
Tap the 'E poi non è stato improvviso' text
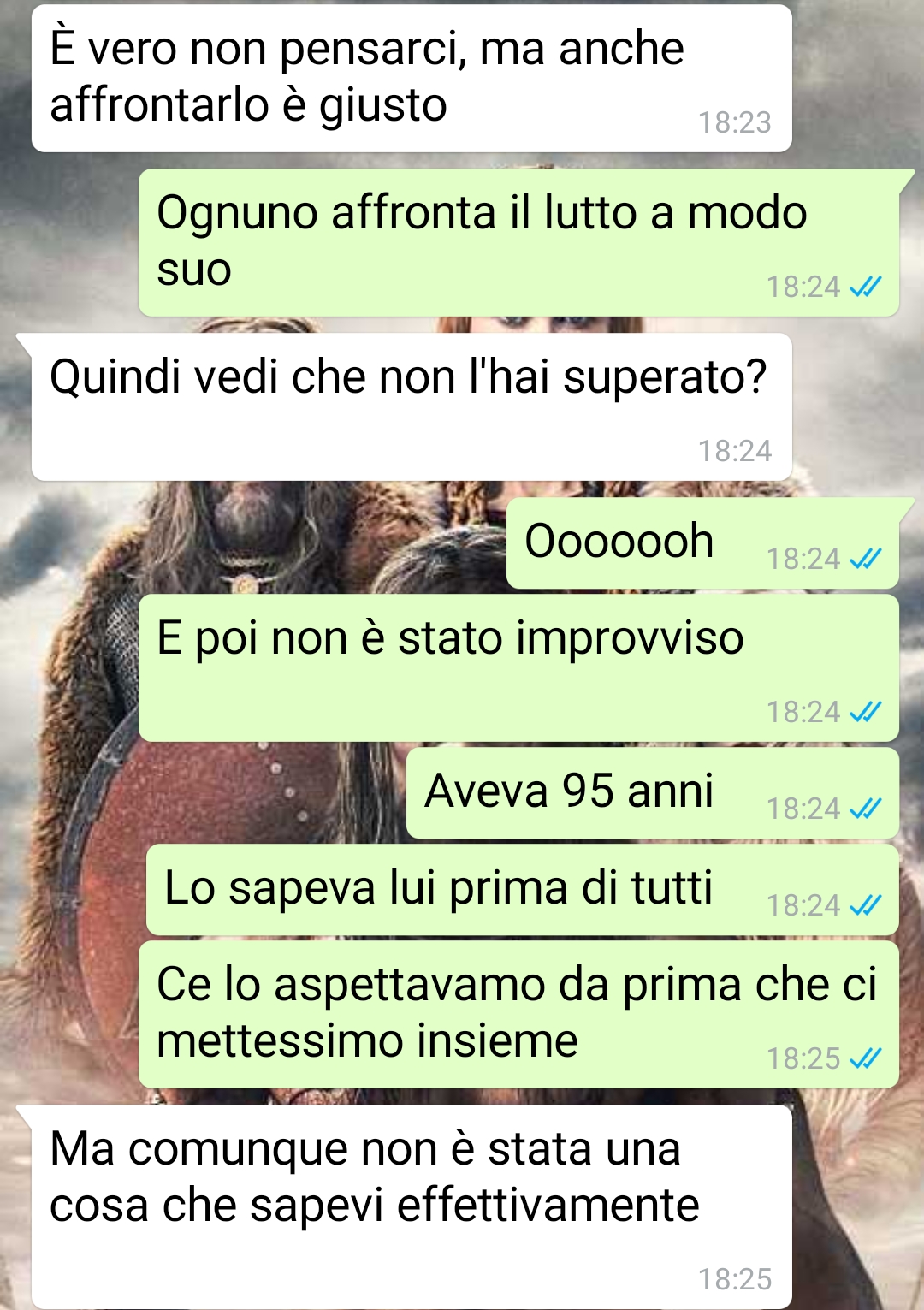tap(450, 638)
